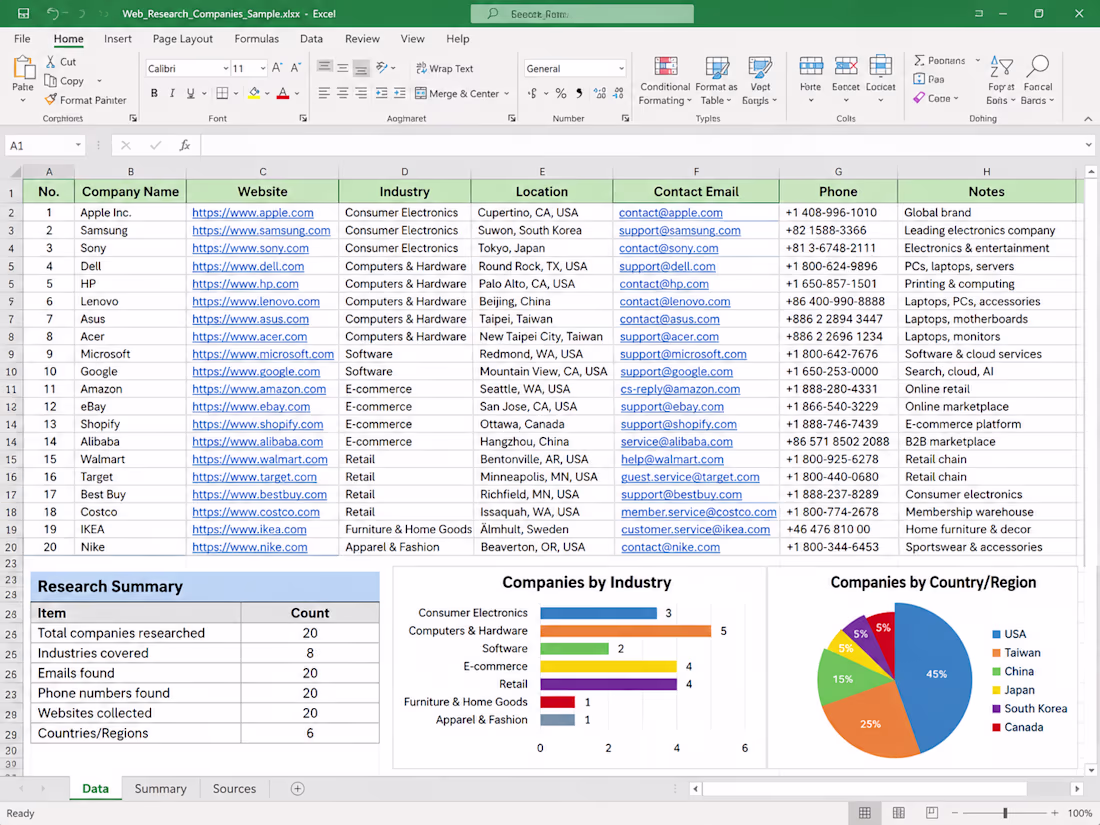Select the Format Painter brush
The width and height of the screenshot is (1100, 825).
click(51, 100)
